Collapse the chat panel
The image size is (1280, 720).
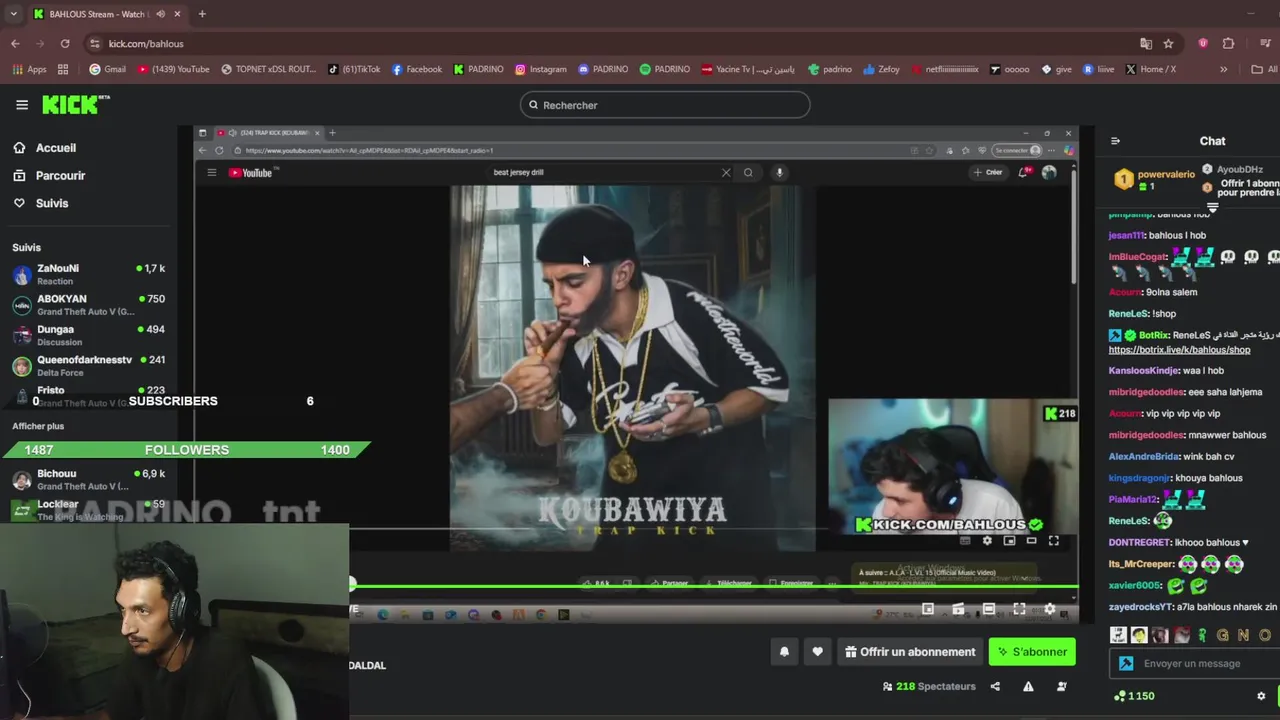click(x=1115, y=141)
